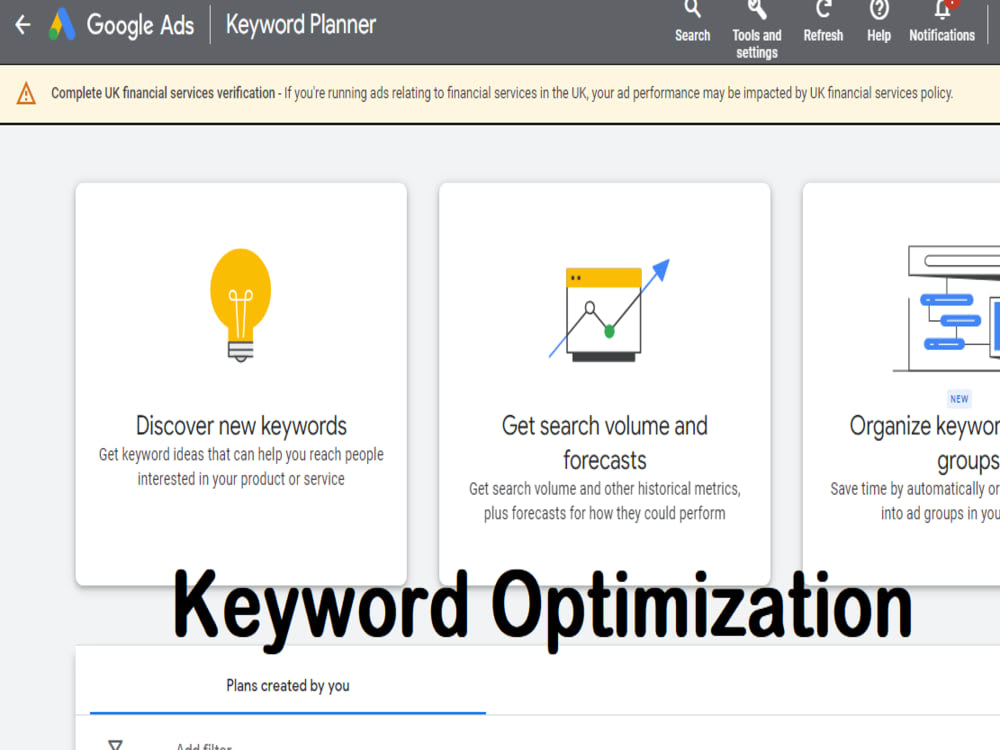The image size is (1000, 750).
Task: Click the yellow lightbulb illustration
Action: pos(240,305)
